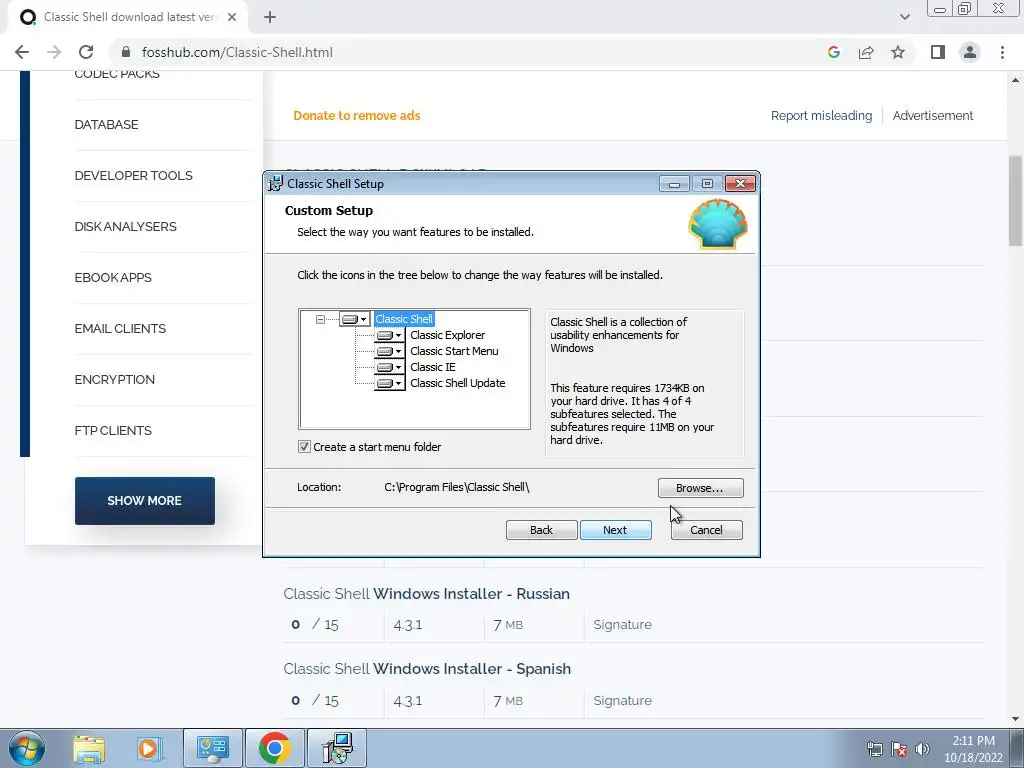Download Classic Shell Windows Installer - Spanish
1024x768 pixels.
tap(427, 669)
